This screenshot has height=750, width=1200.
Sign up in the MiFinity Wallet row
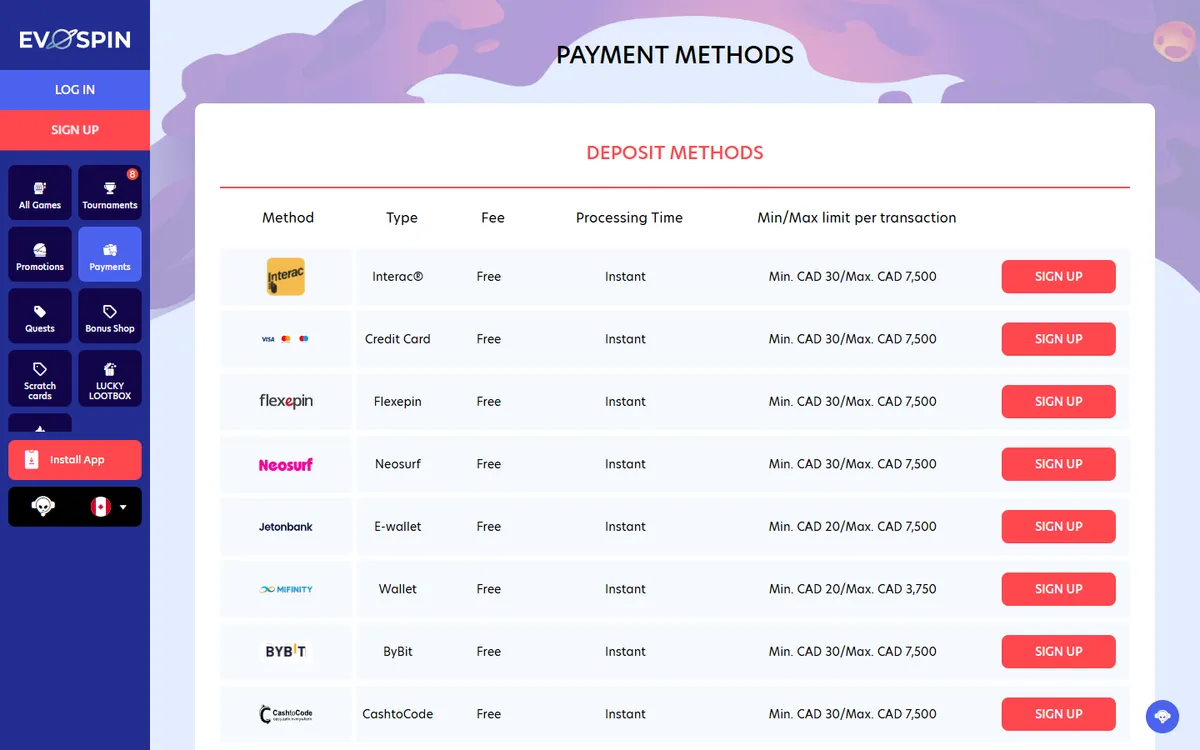pos(1059,589)
